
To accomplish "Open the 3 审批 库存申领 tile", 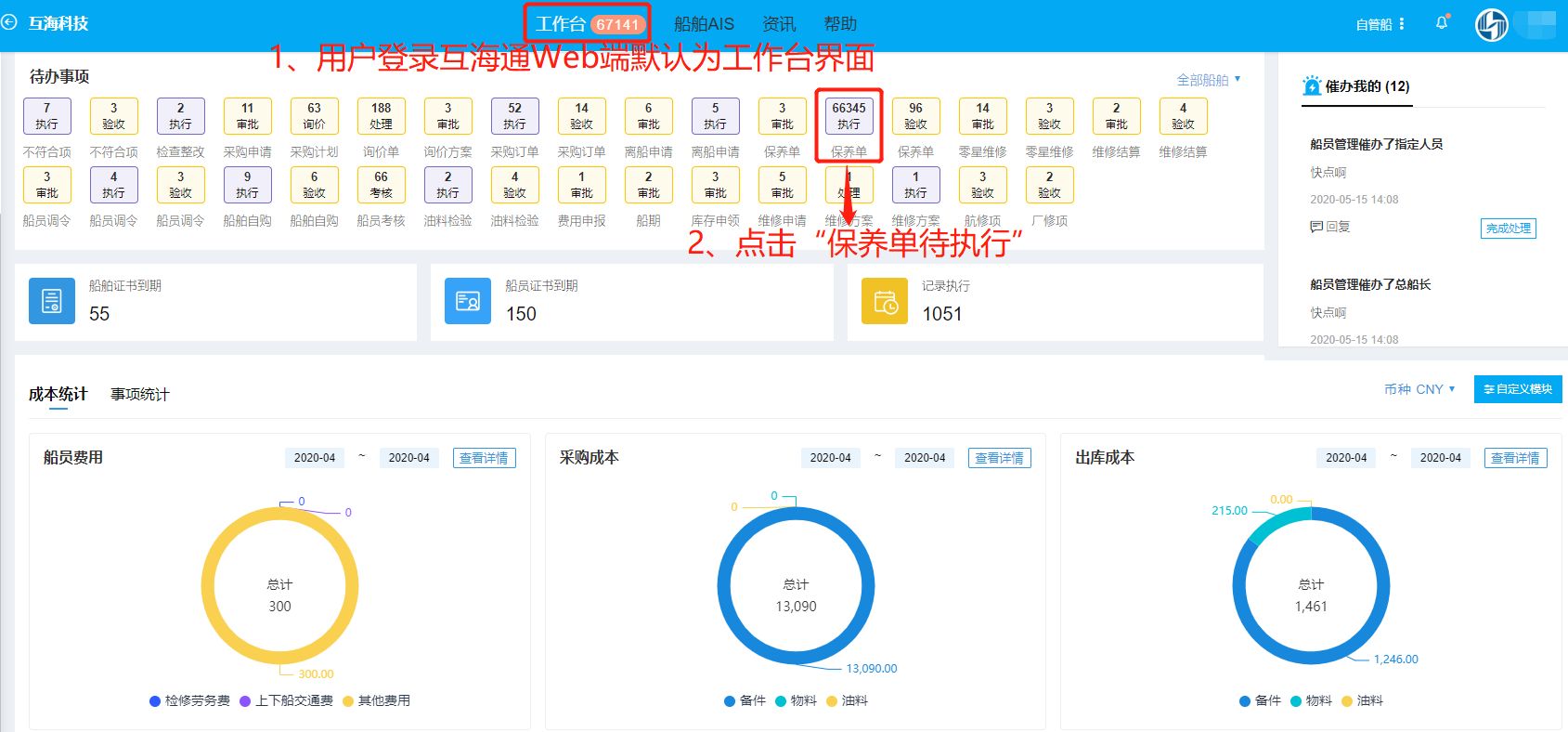I will 716,185.
